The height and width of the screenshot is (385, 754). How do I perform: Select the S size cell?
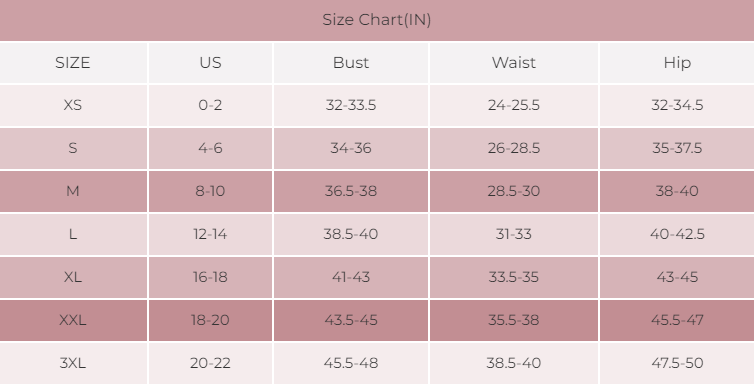pyautogui.click(x=73, y=148)
